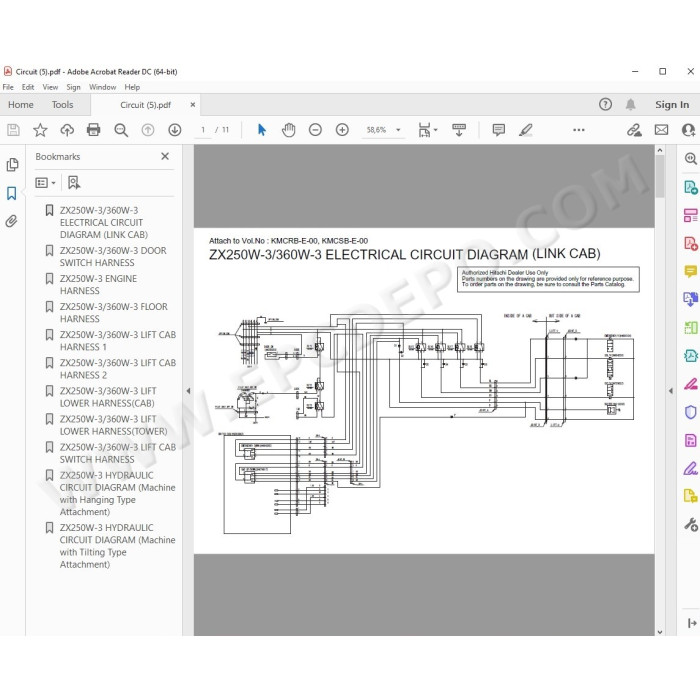The height and width of the screenshot is (700, 700).
Task: Close the Bookmarks panel
Action: point(165,156)
